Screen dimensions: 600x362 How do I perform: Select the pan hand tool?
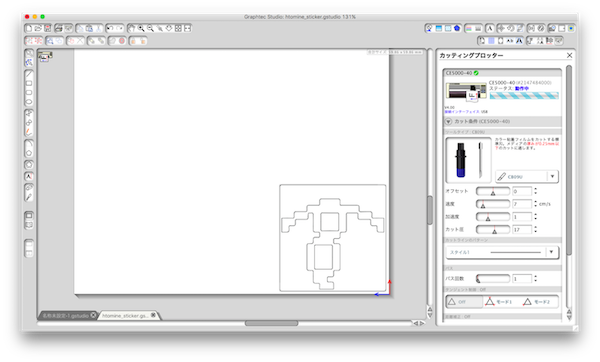131,28
